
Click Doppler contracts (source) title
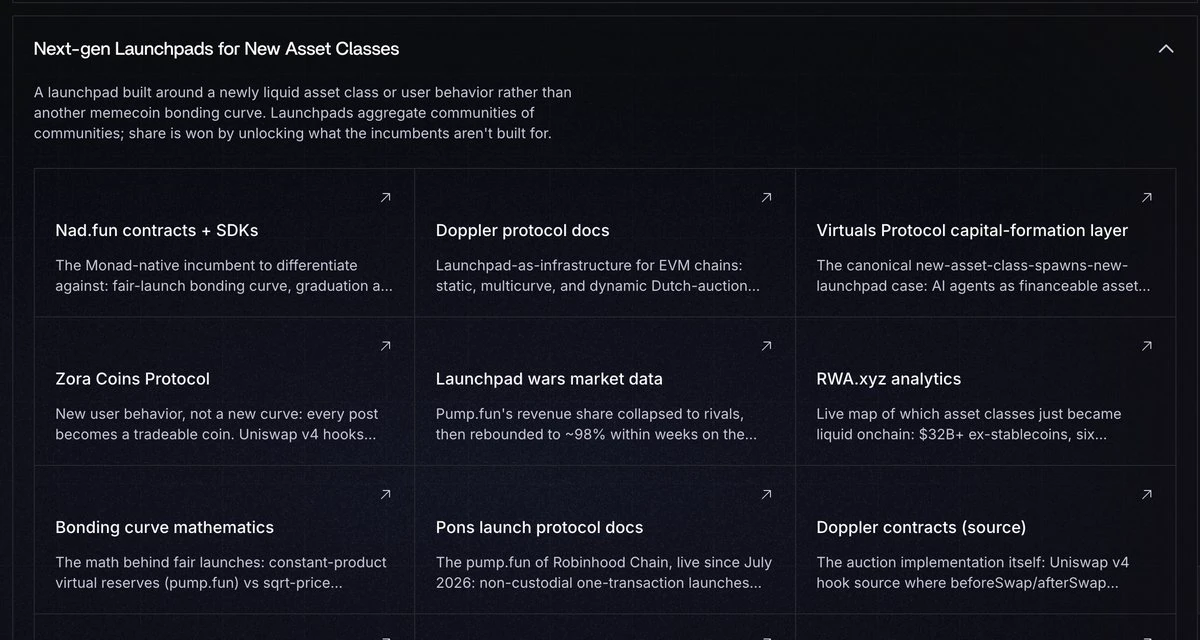[921, 527]
